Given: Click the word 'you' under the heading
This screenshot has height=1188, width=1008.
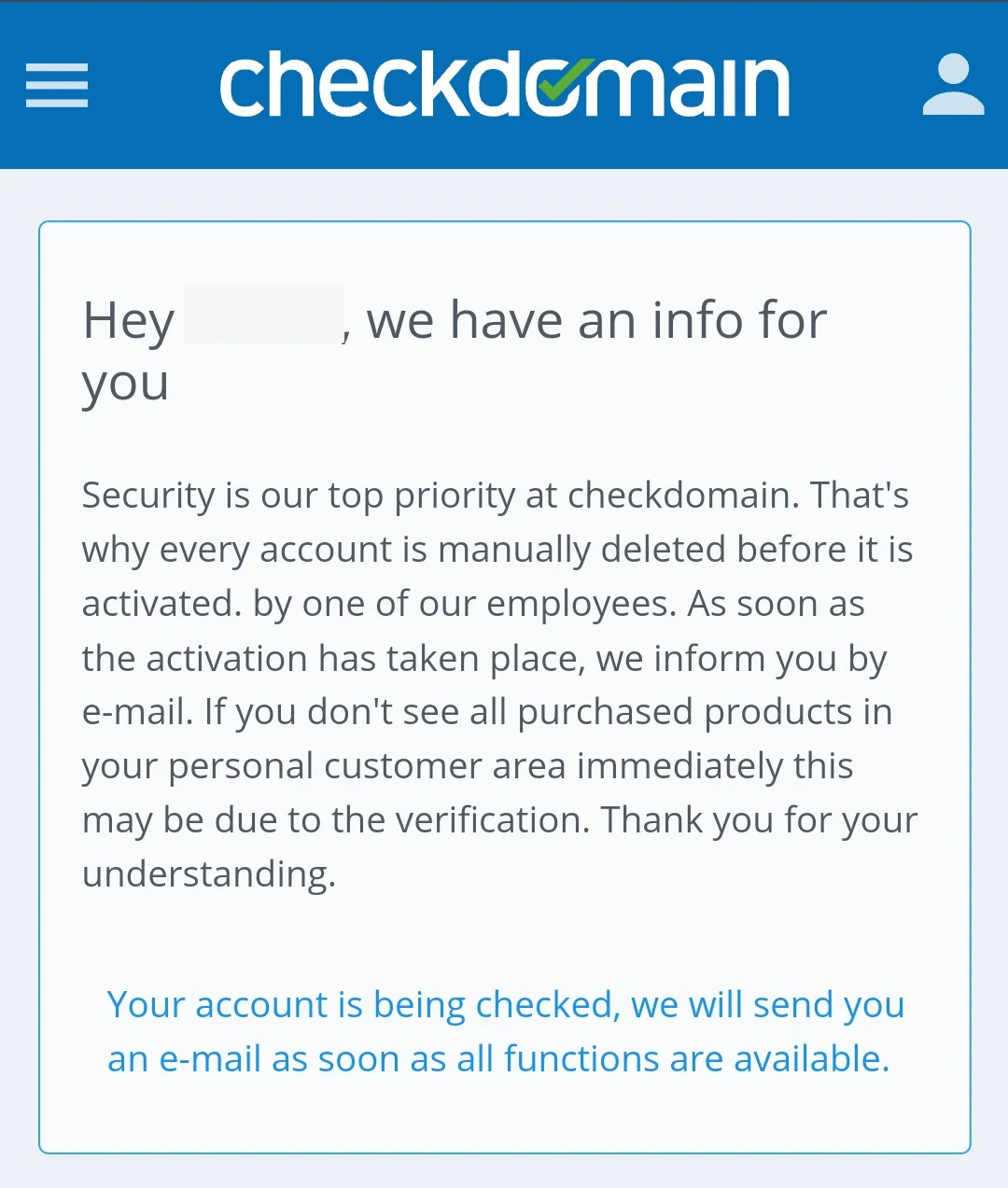Looking at the screenshot, I should (125, 384).
